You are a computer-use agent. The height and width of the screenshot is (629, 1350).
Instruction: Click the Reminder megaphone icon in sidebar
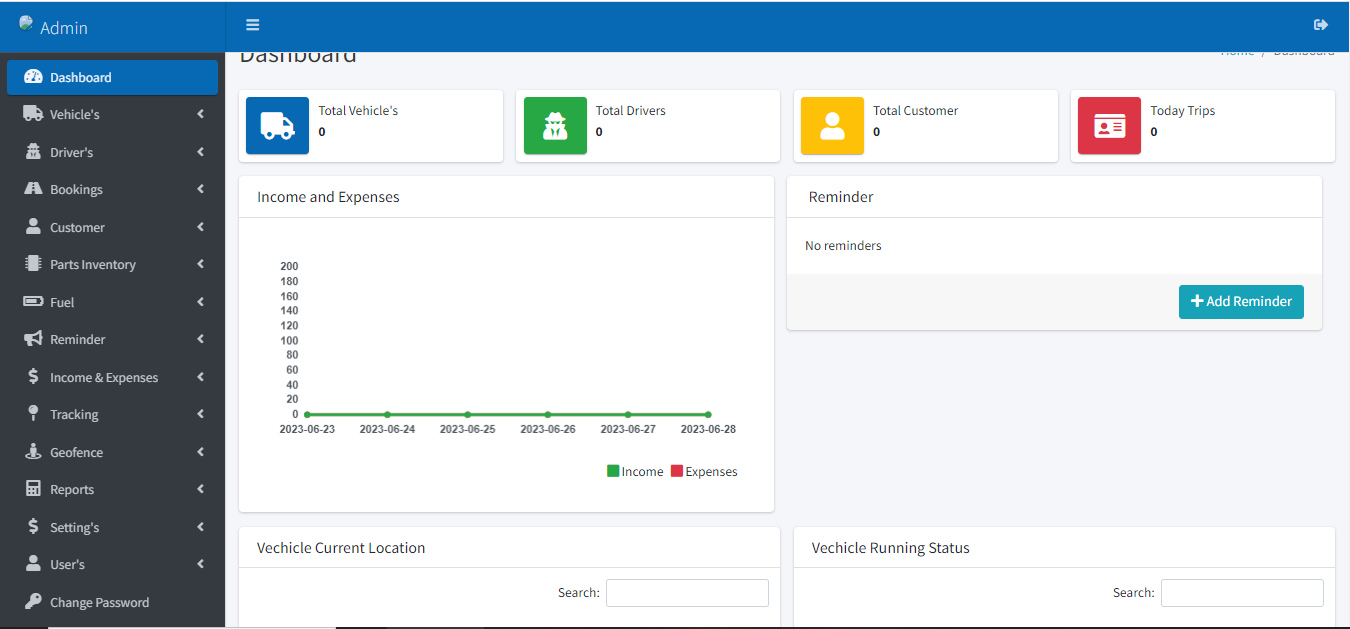(x=33, y=339)
